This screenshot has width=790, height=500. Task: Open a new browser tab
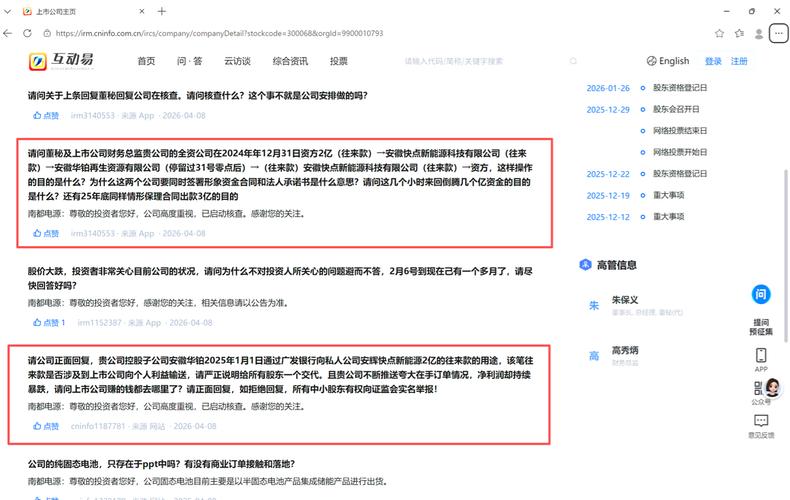click(x=162, y=11)
